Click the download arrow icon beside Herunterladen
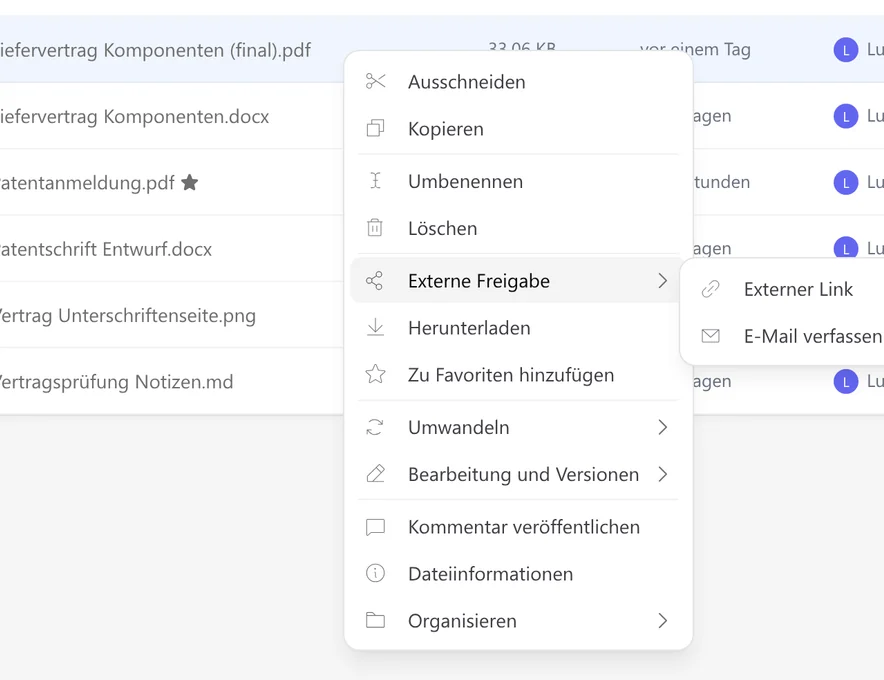 (375, 328)
